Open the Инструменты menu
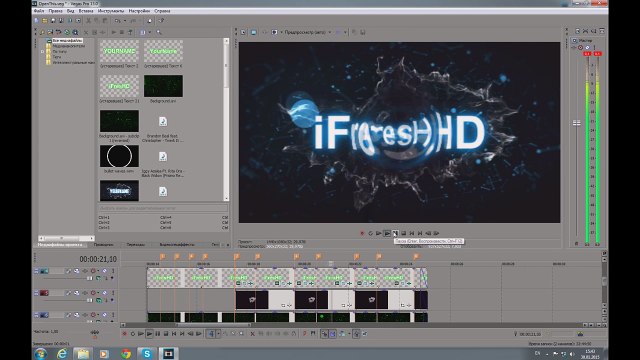The height and width of the screenshot is (360, 640). [x=111, y=11]
